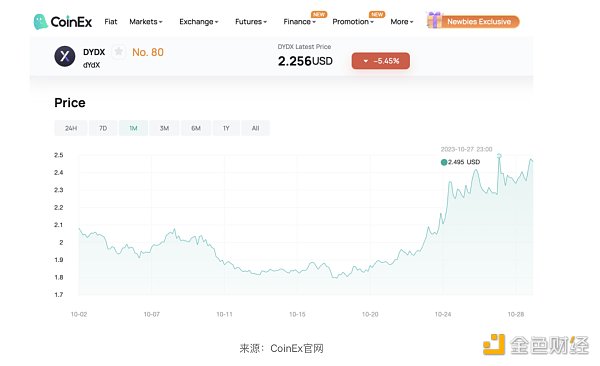Toggle the DYDX favorite star

point(119,51)
